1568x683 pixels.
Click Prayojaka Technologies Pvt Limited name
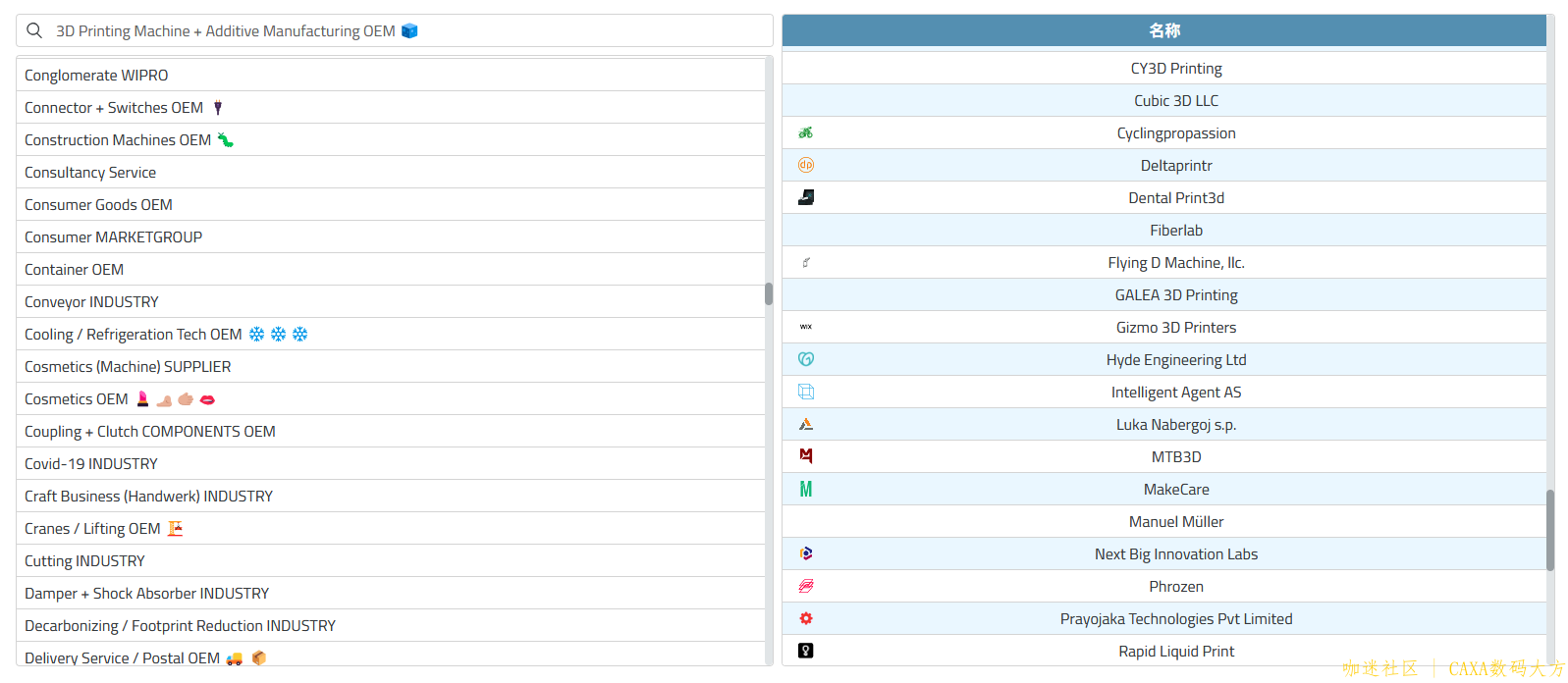(x=1176, y=618)
